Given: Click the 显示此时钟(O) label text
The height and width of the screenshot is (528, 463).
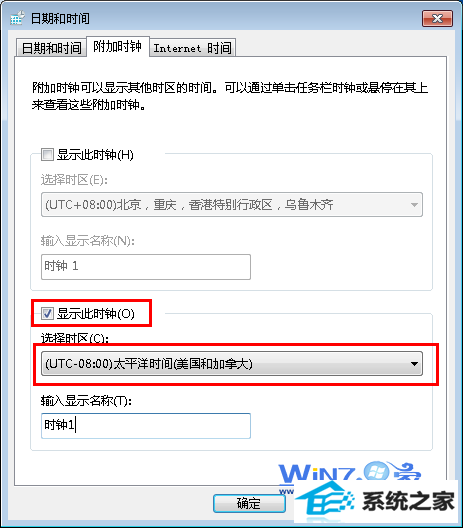Looking at the screenshot, I should [x=96, y=314].
